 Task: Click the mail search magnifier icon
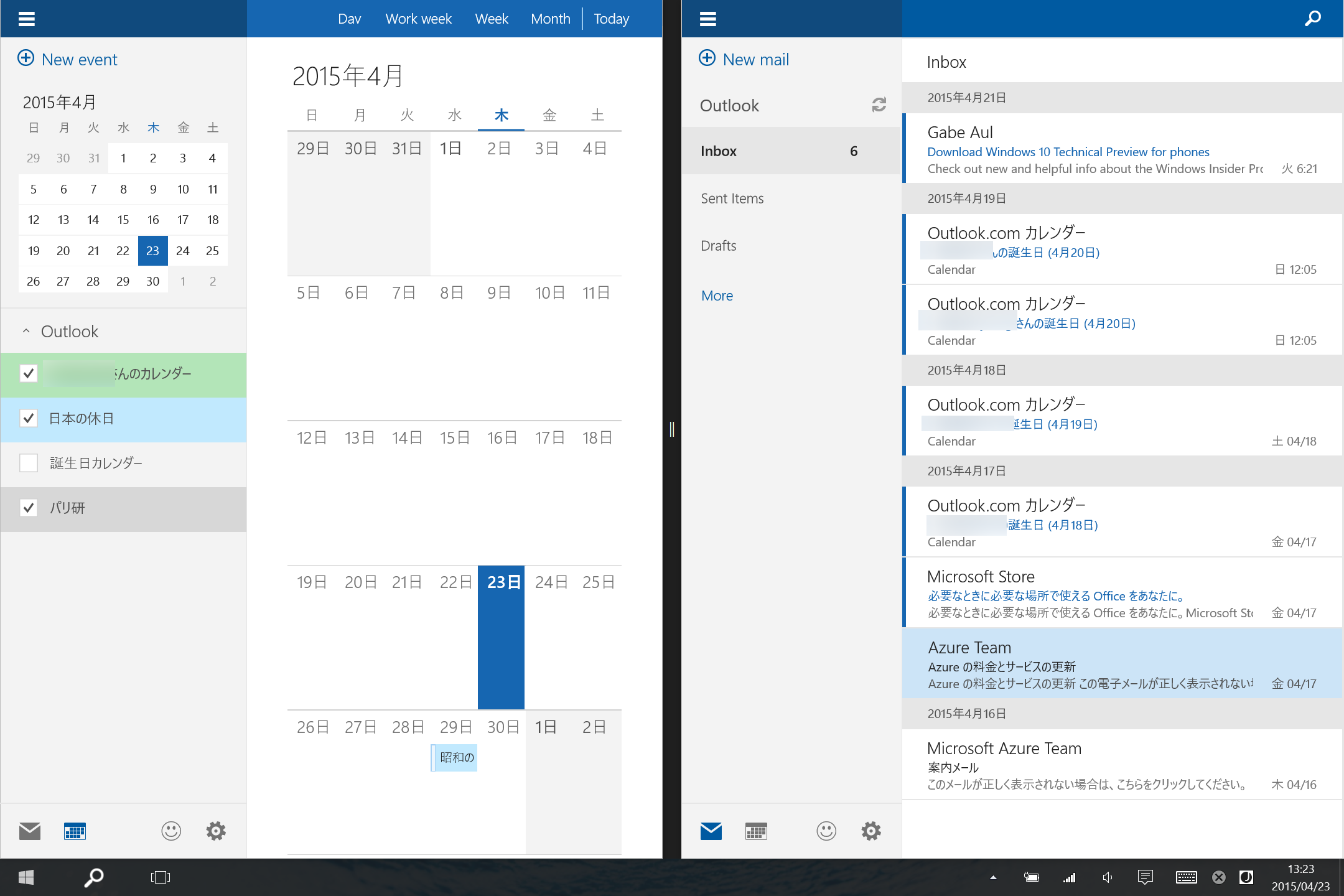point(1313,19)
